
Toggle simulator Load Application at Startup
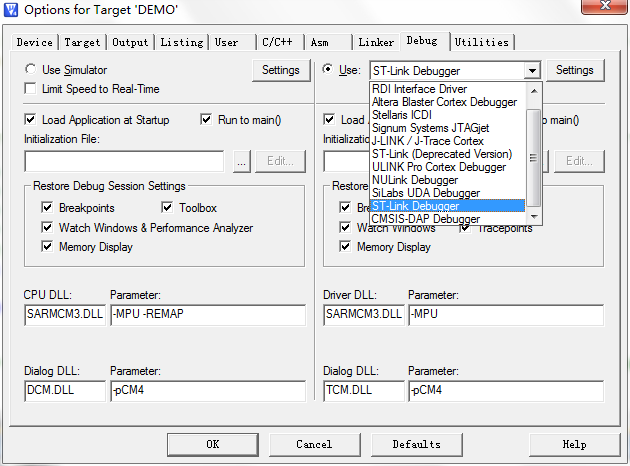tap(30, 119)
